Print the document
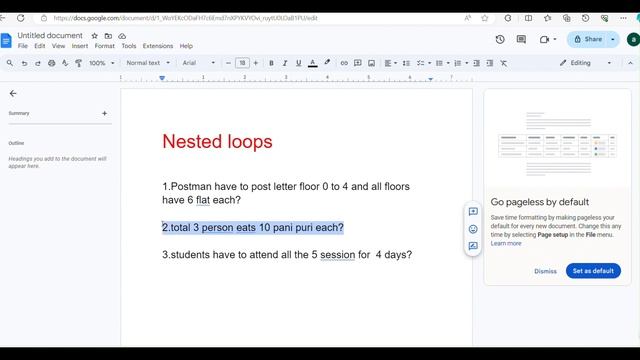 point(51,63)
